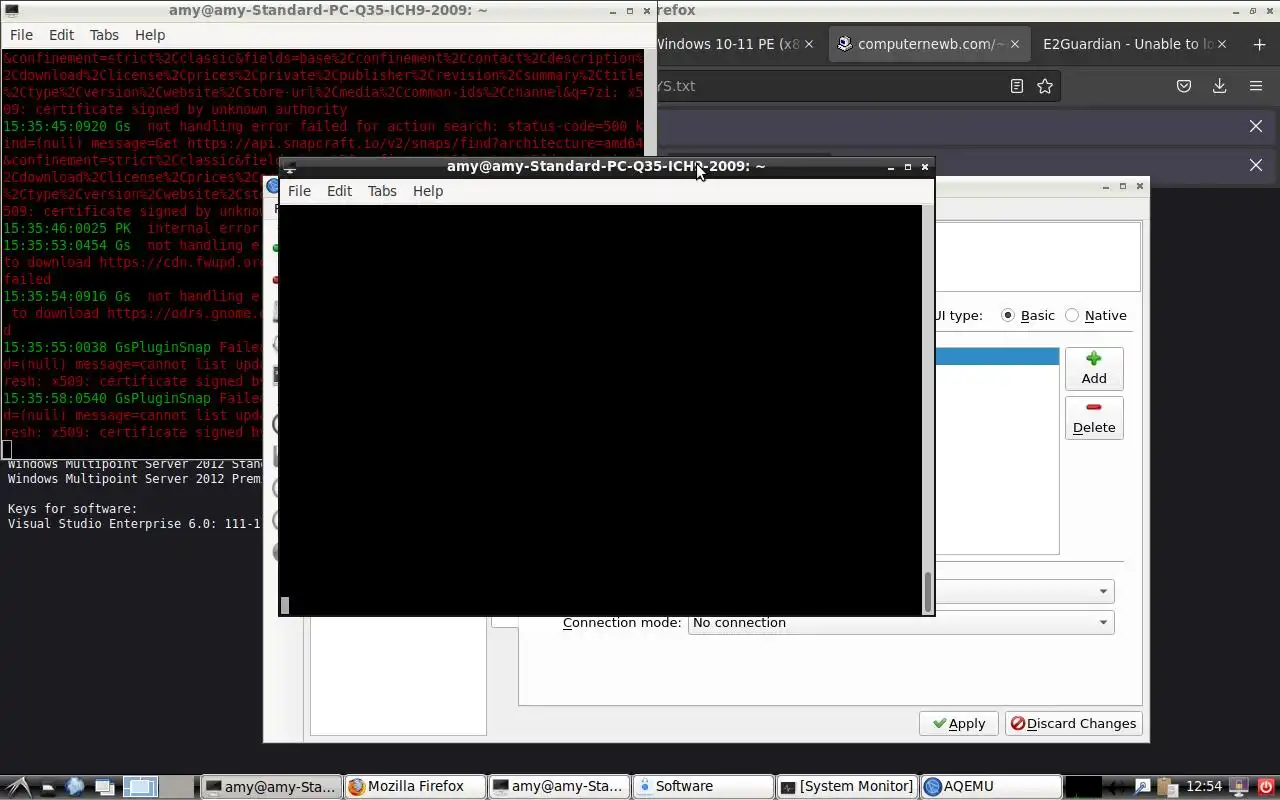Viewport: 1280px width, 800px height.
Task: Click the 'Connection mode:' label
Action: (621, 622)
